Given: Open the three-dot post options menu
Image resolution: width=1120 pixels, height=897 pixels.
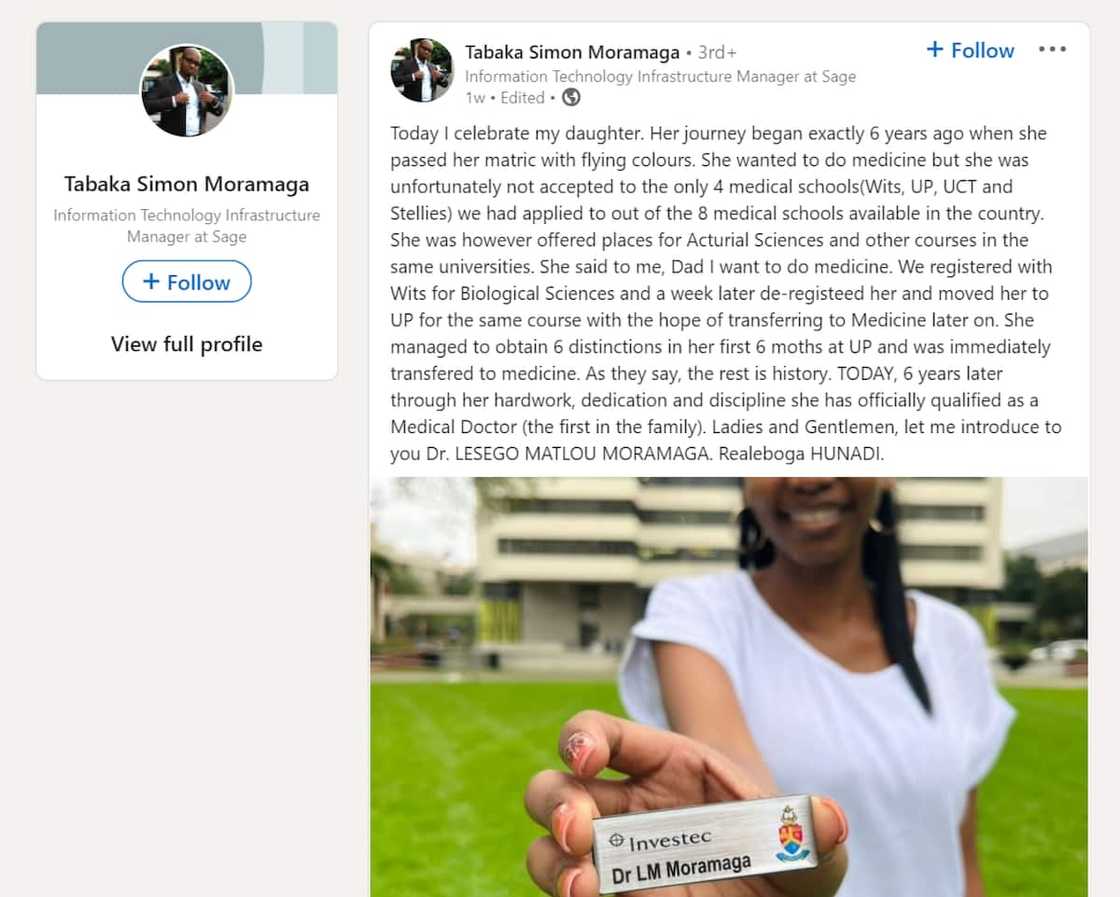Looking at the screenshot, I should pos(1052,49).
